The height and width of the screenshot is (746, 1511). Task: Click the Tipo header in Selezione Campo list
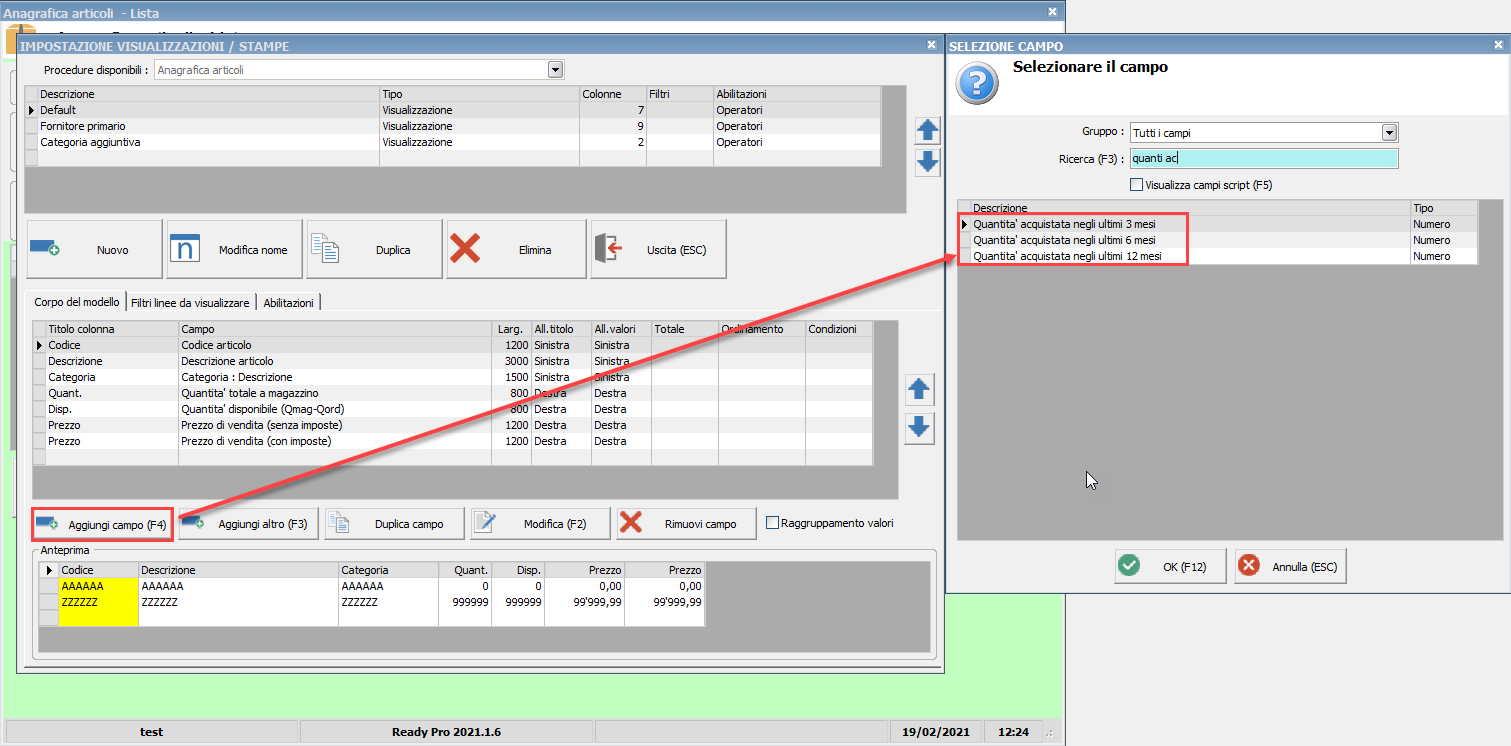(1444, 208)
